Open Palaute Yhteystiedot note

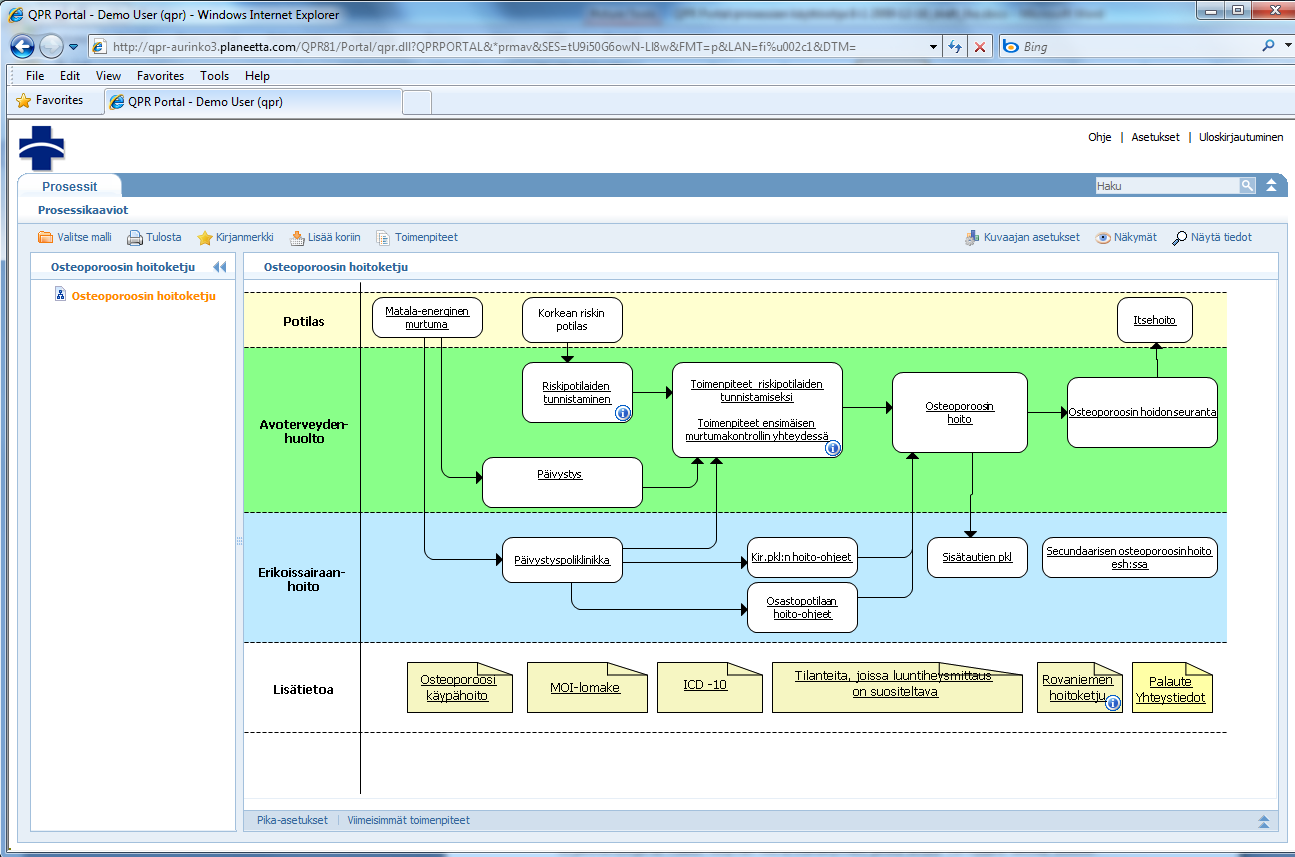pyautogui.click(x=1171, y=689)
